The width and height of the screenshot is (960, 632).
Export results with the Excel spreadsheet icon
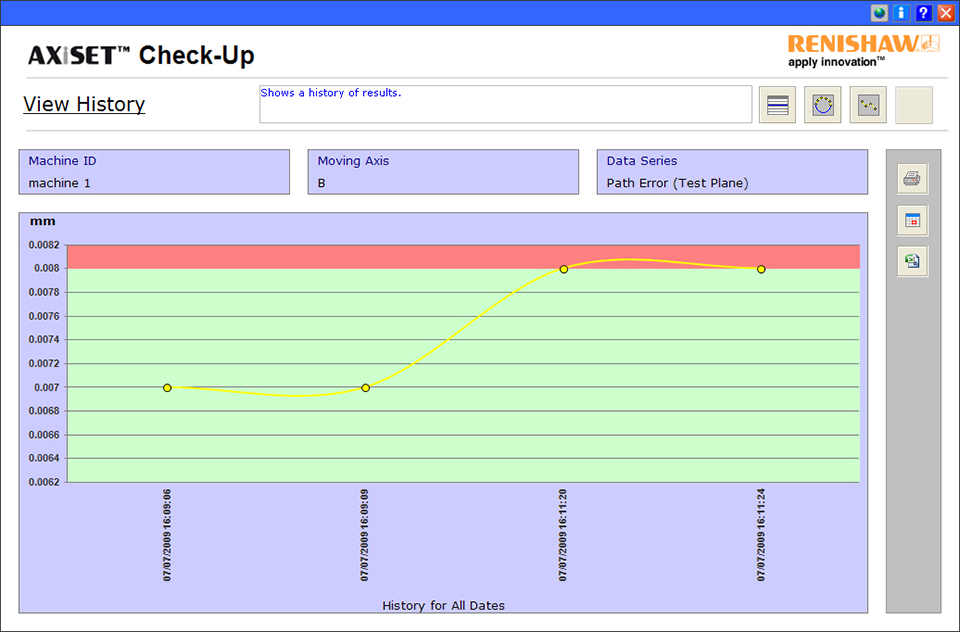912,261
